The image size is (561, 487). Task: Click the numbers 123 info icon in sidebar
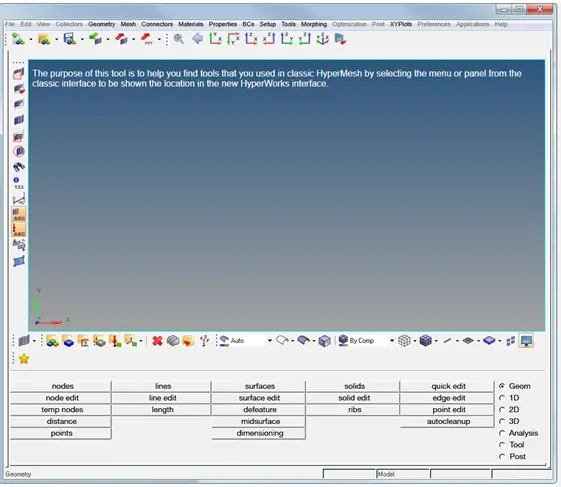coord(18,183)
